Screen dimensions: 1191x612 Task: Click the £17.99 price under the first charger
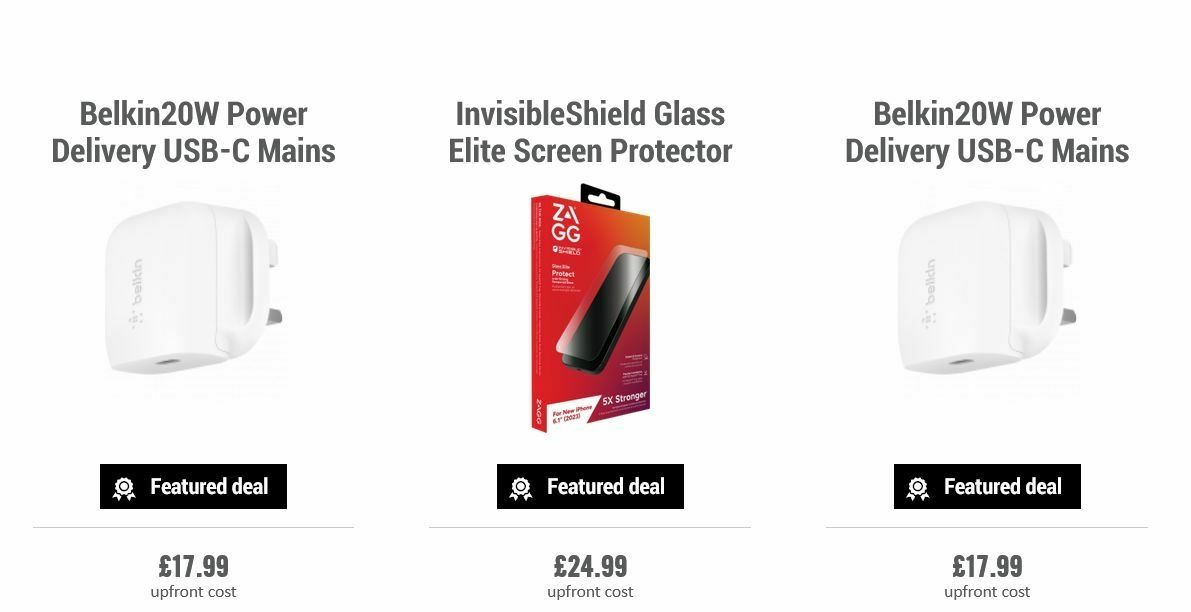(x=193, y=564)
